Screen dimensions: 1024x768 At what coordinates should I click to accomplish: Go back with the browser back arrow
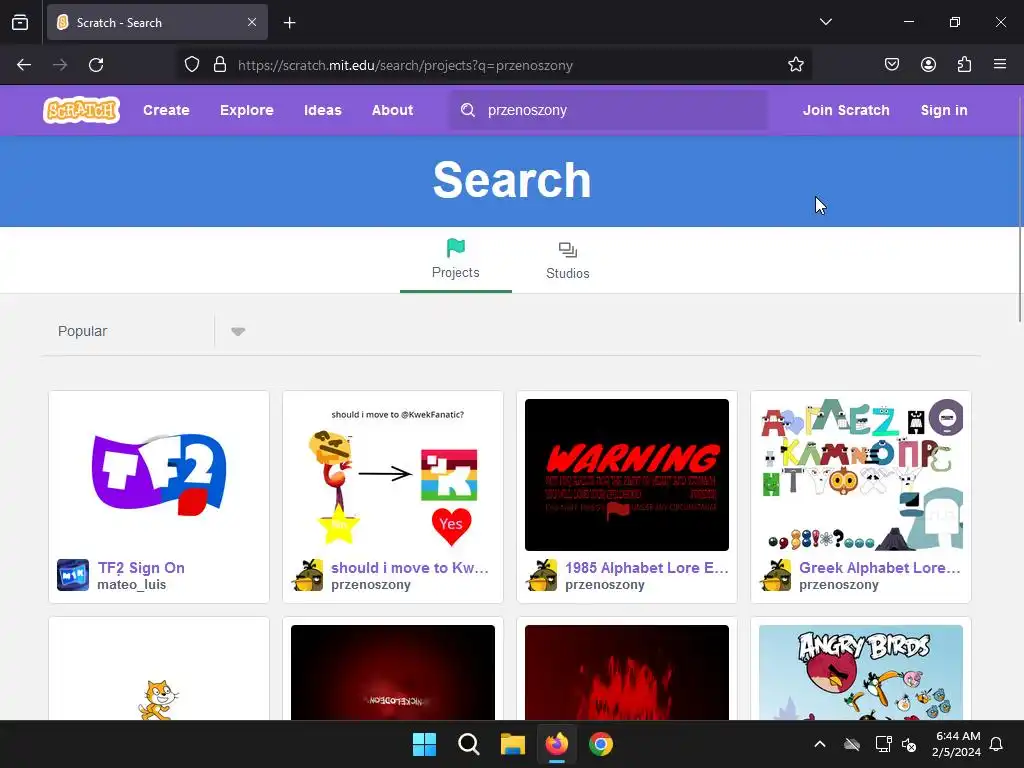coord(24,65)
